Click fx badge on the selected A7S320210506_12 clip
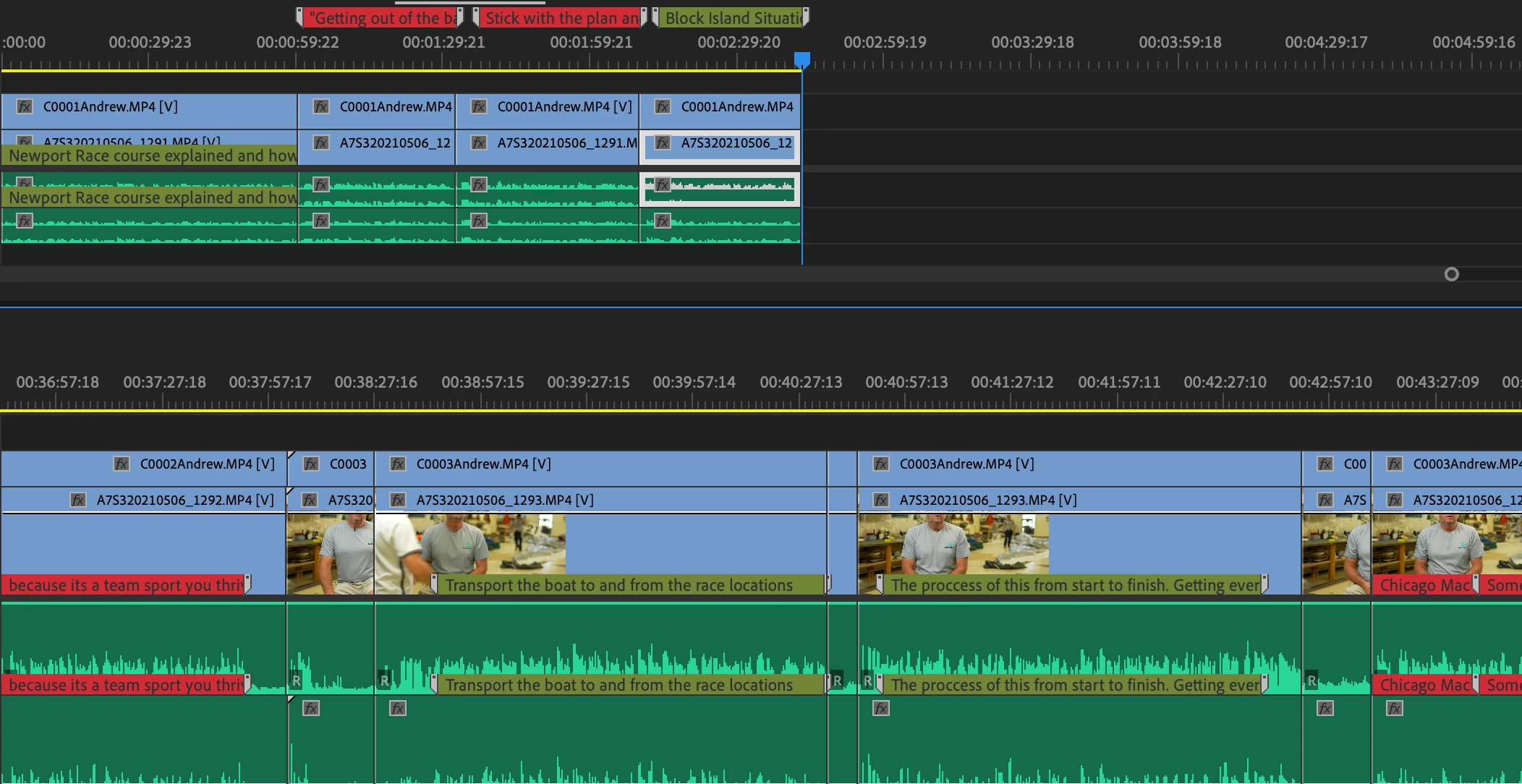Image resolution: width=1522 pixels, height=784 pixels. pos(663,142)
